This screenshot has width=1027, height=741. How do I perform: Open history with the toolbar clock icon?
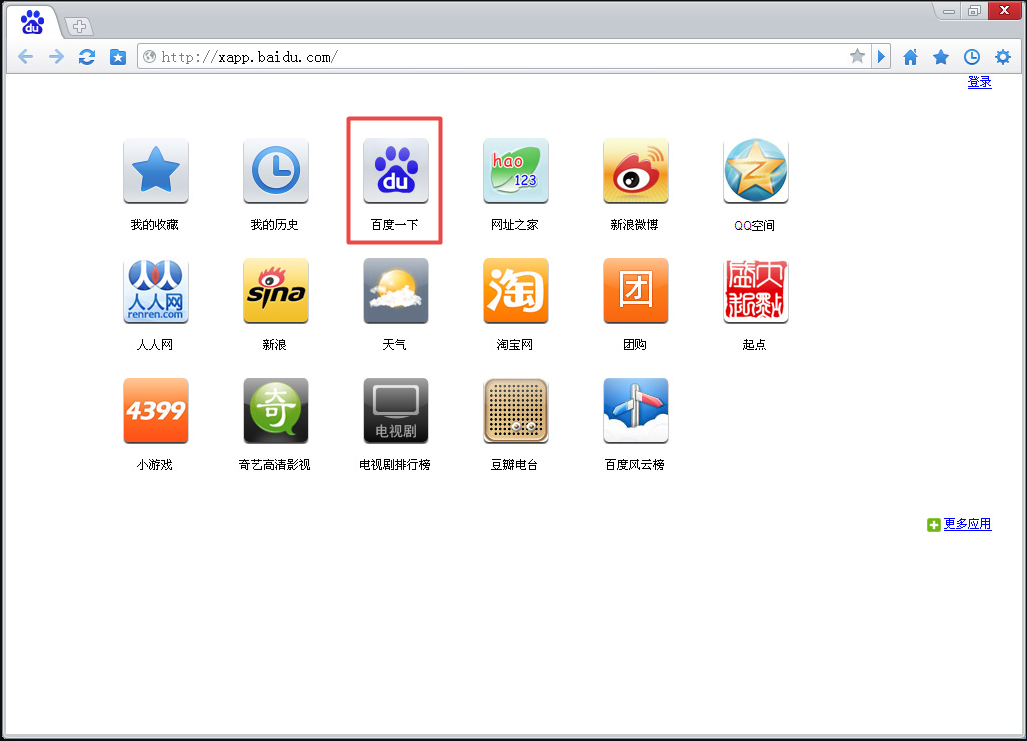[x=972, y=57]
